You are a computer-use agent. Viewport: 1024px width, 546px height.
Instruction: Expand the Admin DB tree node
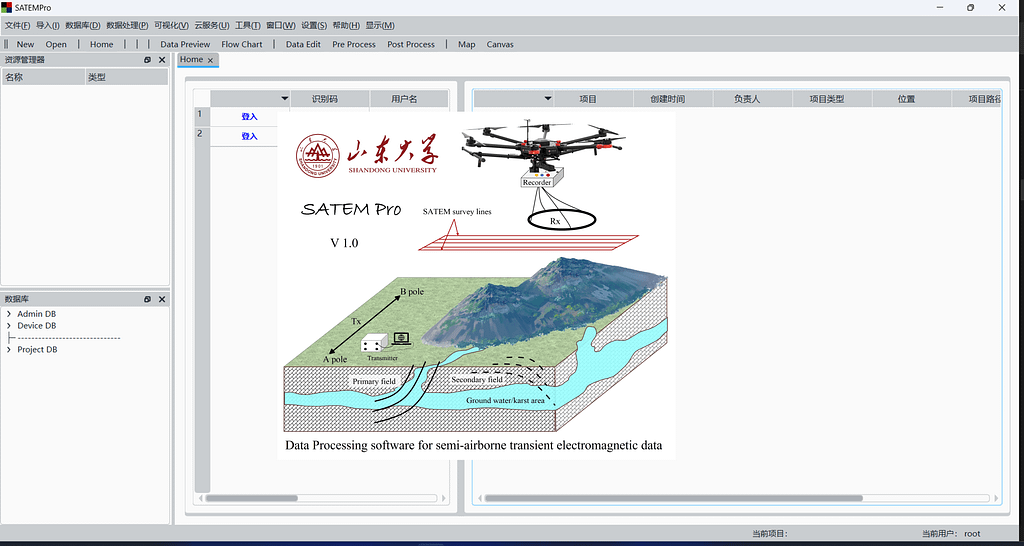[x=9, y=314]
